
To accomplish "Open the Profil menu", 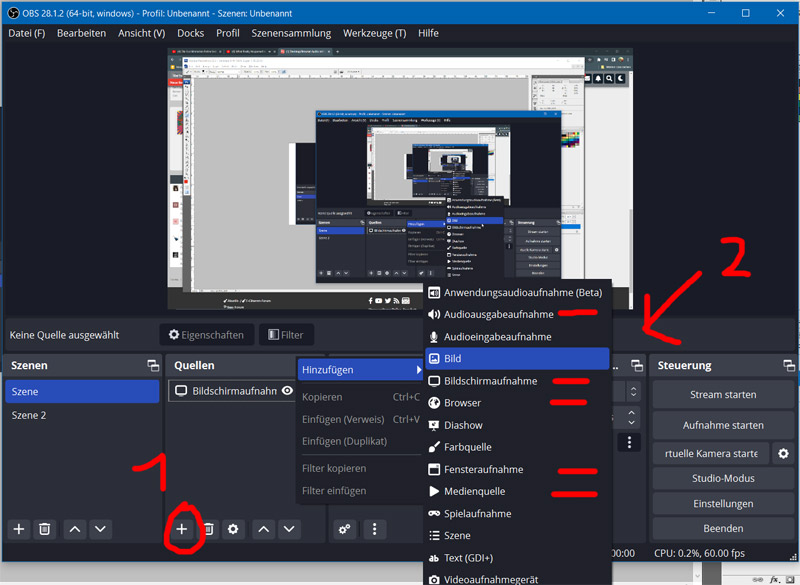I will (228, 33).
